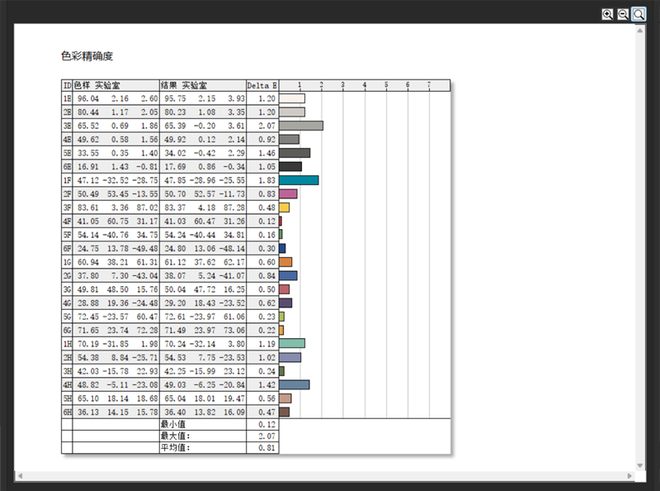Click the vertical scrollbar up arrow
The image size is (660, 491).
(638, 32)
